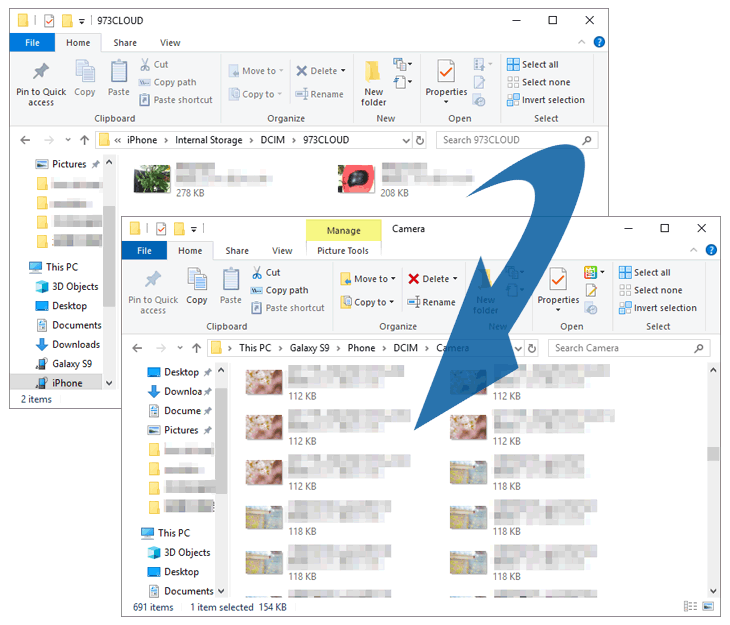Click Rename in Camera window ribbon
Image resolution: width=730 pixels, height=625 pixels.
coord(432,302)
